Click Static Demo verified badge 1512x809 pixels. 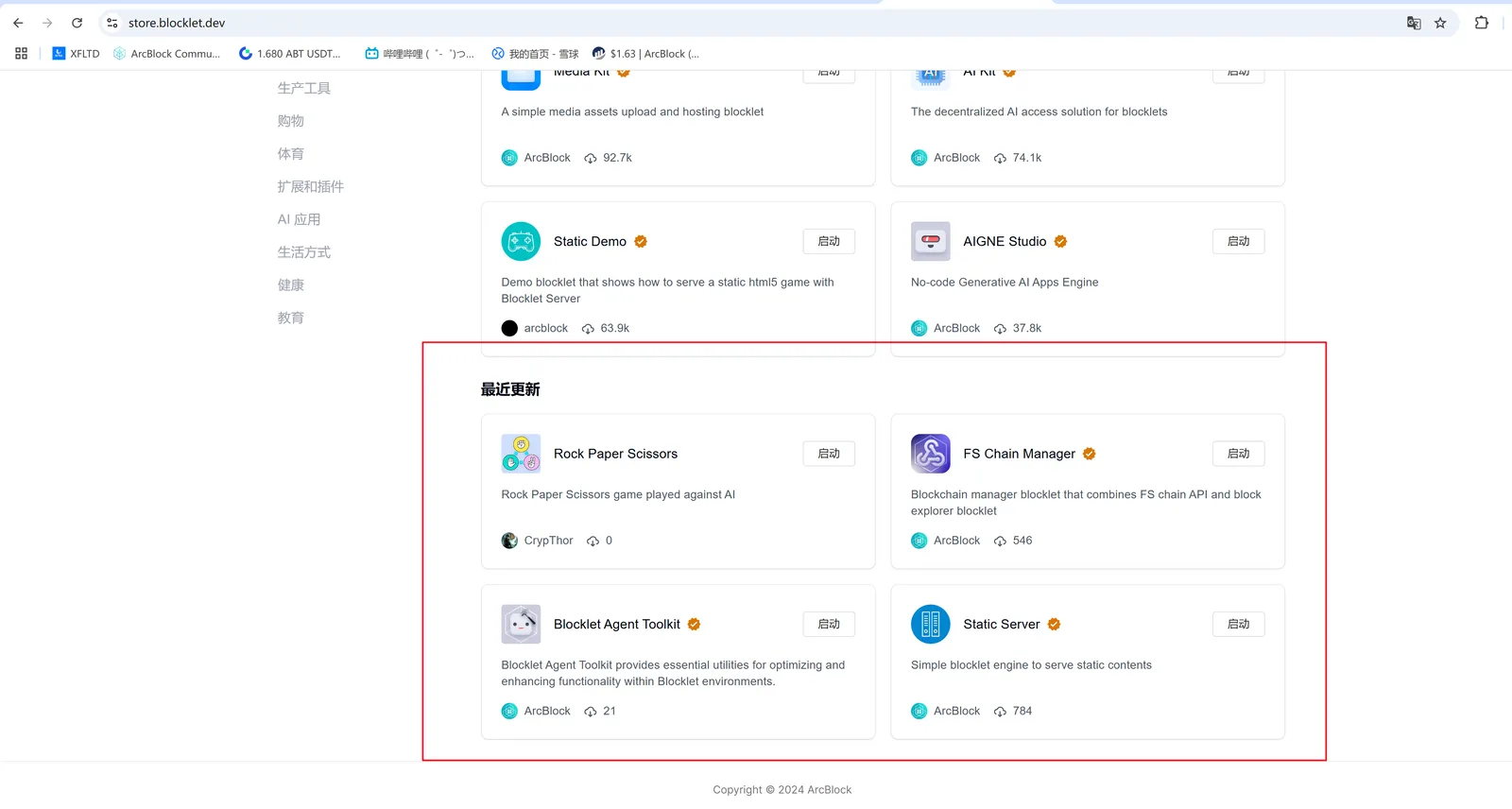pos(641,241)
